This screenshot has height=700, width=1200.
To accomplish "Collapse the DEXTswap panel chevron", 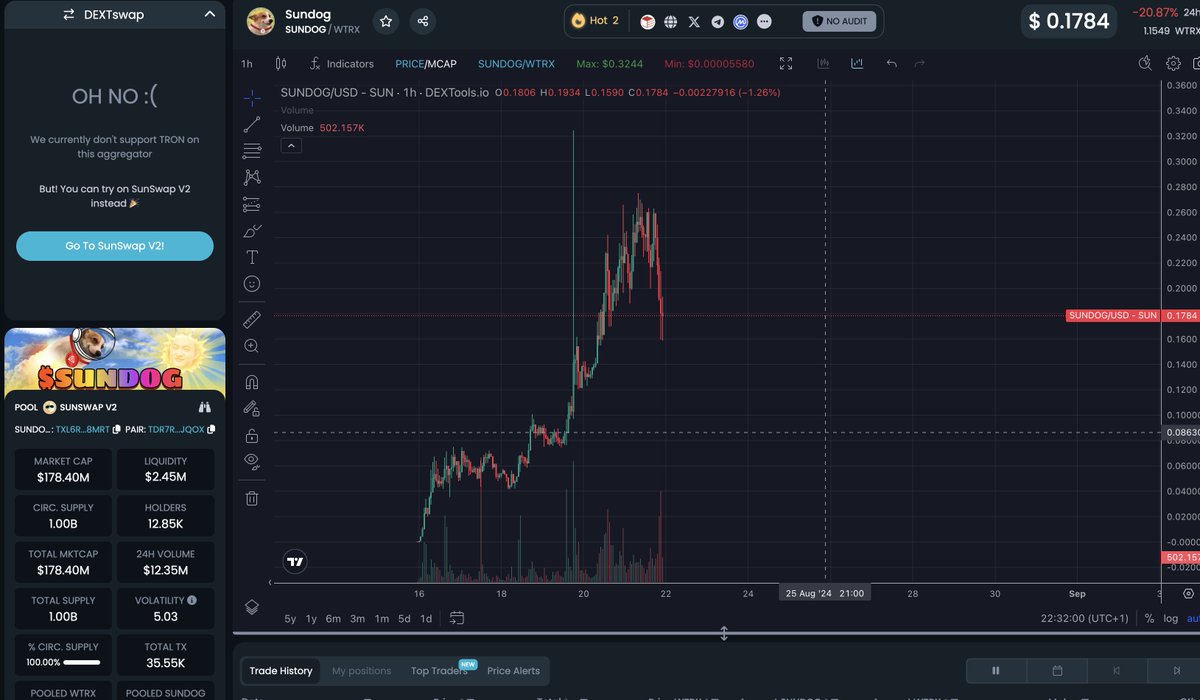I will click(x=209, y=14).
